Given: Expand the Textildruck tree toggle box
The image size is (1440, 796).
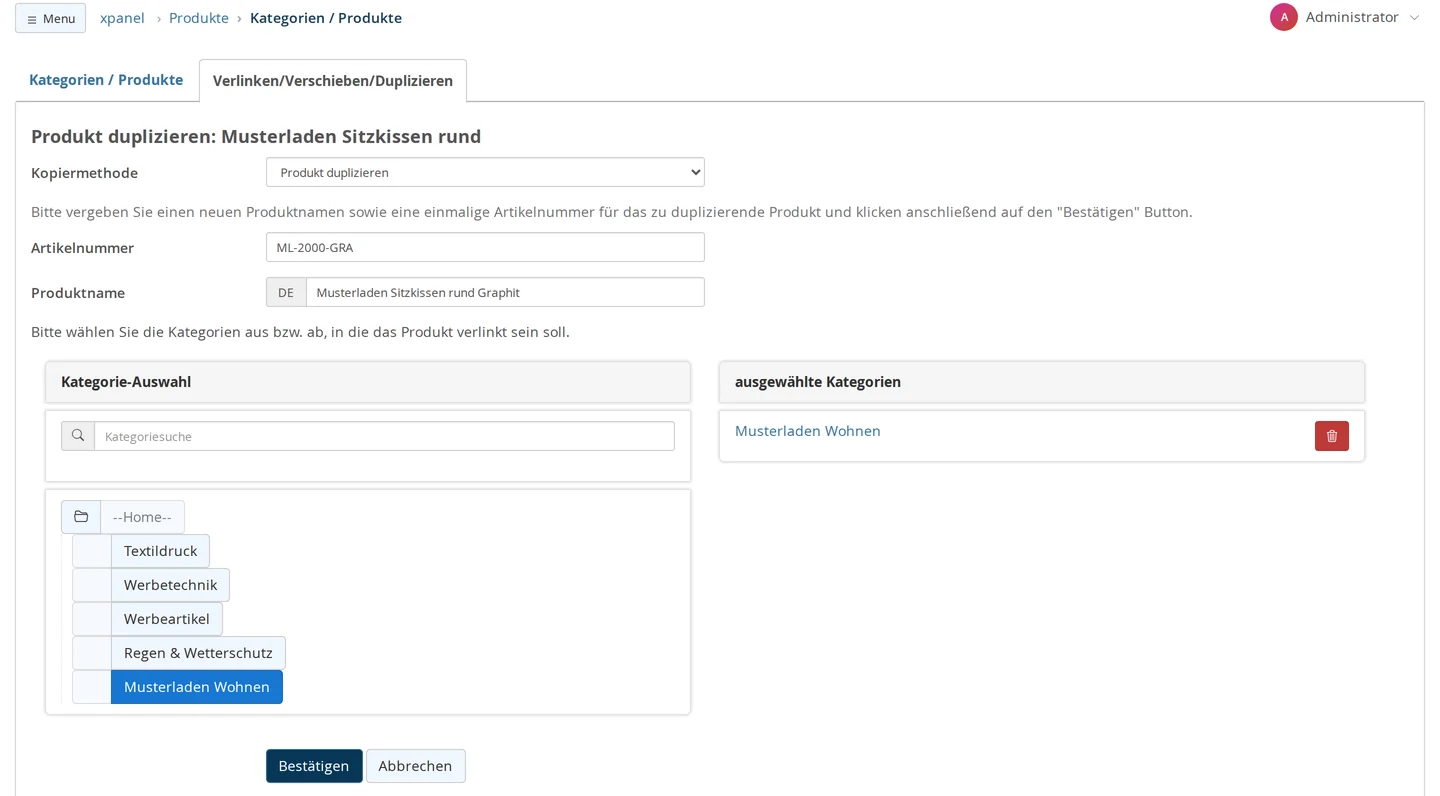Looking at the screenshot, I should 92,551.
